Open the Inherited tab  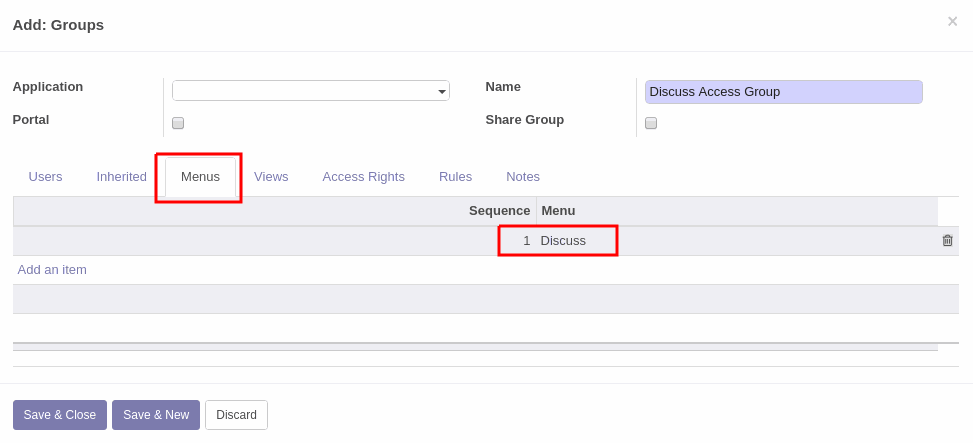(122, 177)
